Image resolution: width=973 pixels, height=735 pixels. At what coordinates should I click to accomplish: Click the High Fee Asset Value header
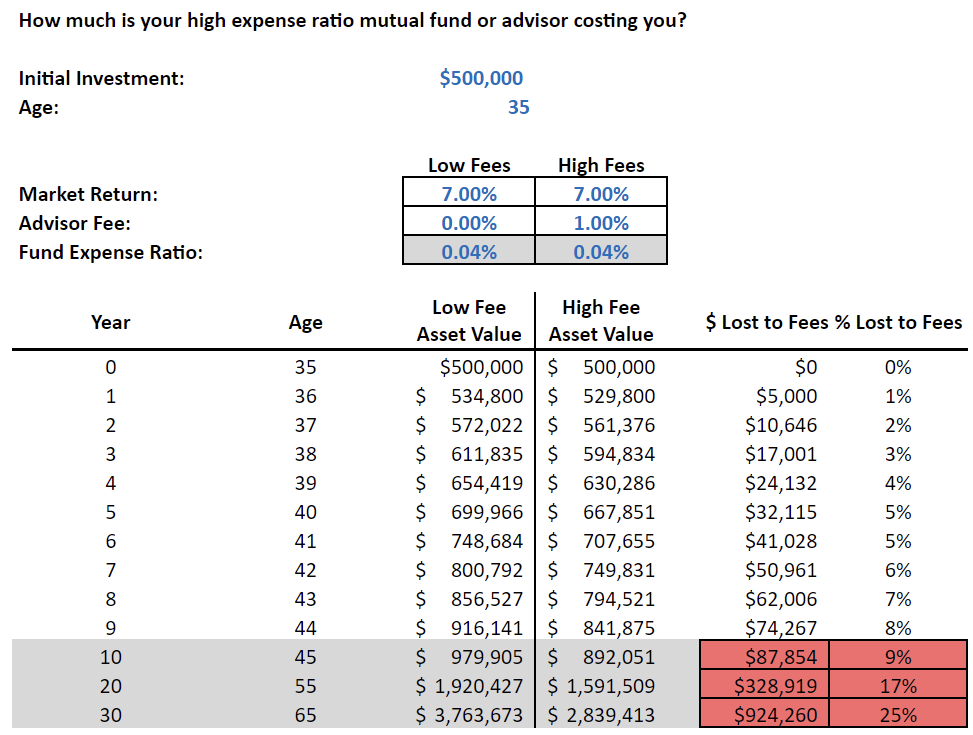(x=601, y=321)
